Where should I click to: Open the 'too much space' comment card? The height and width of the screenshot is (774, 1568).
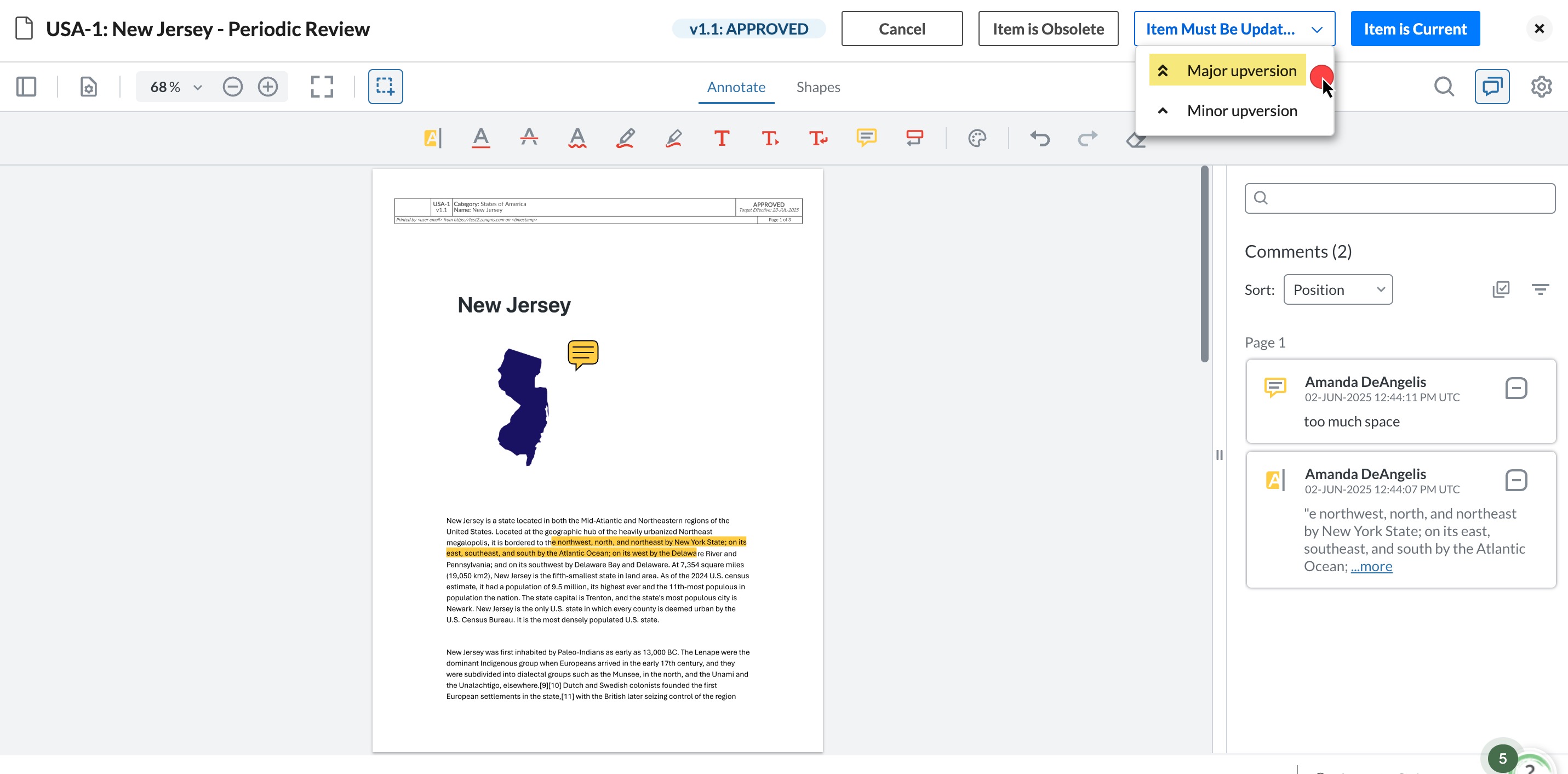(1400, 401)
